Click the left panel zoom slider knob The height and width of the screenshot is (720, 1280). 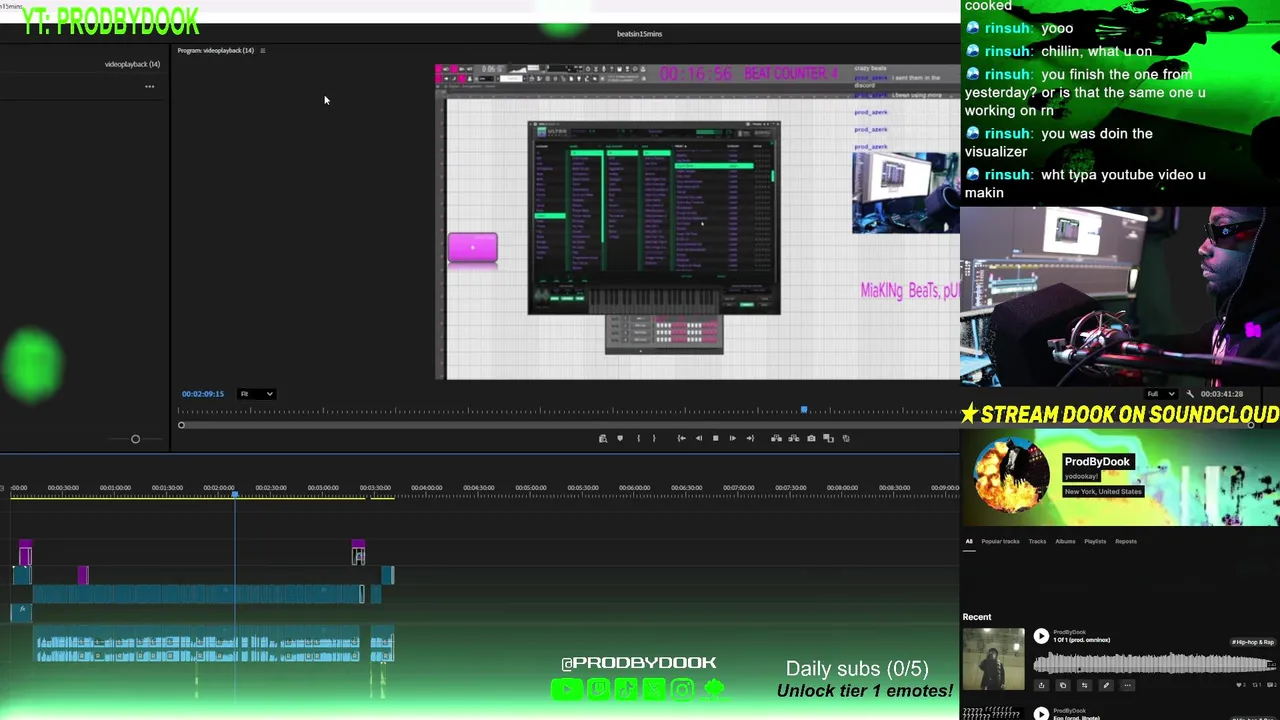click(x=135, y=439)
